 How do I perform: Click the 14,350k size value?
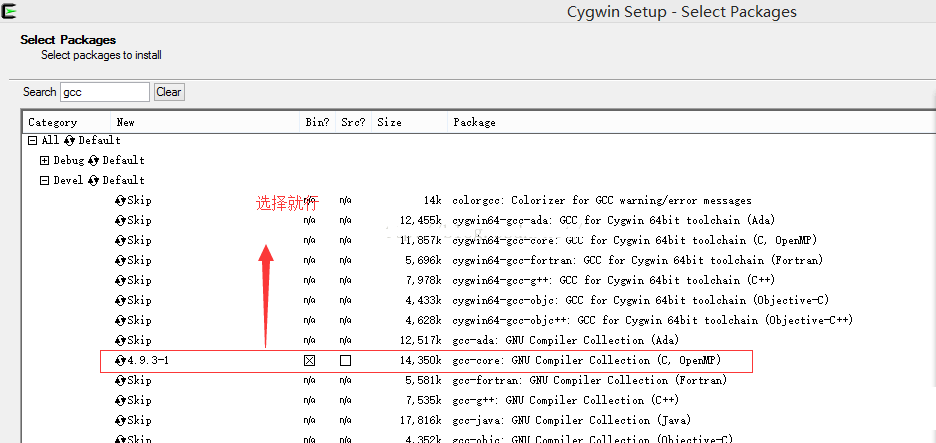(421, 361)
